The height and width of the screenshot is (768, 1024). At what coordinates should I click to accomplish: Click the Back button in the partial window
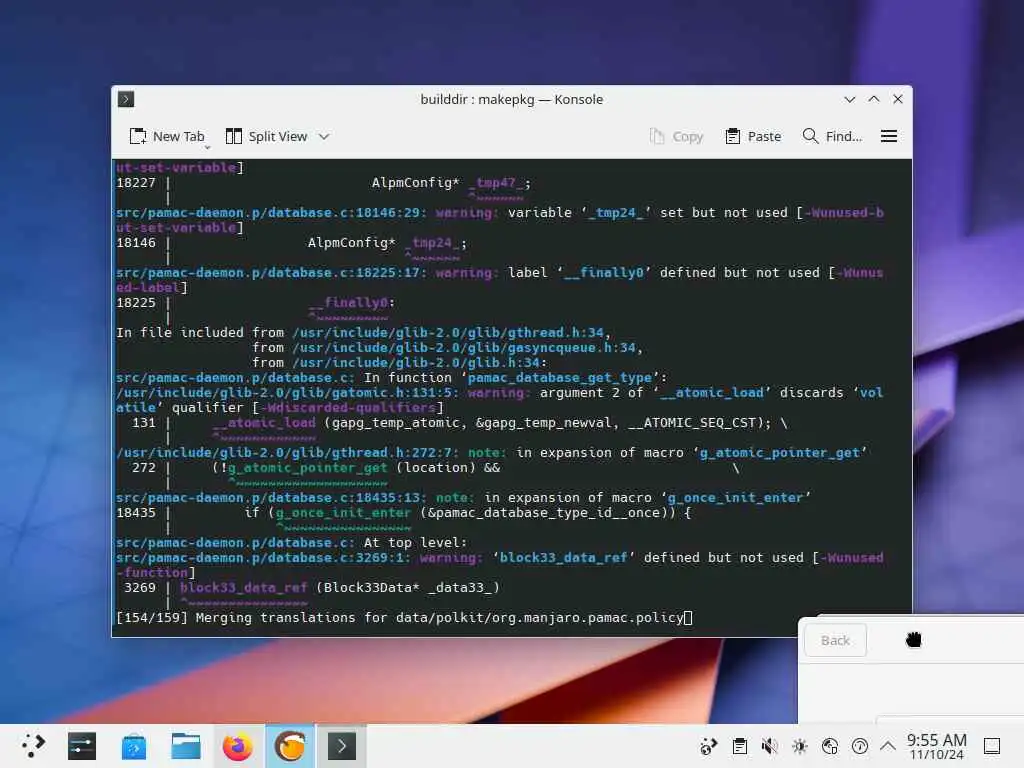click(835, 640)
